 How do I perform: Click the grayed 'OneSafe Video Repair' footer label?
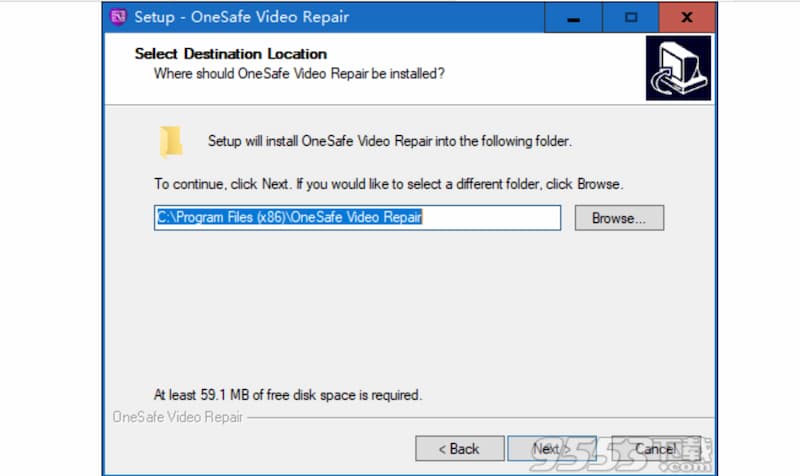[x=178, y=417]
